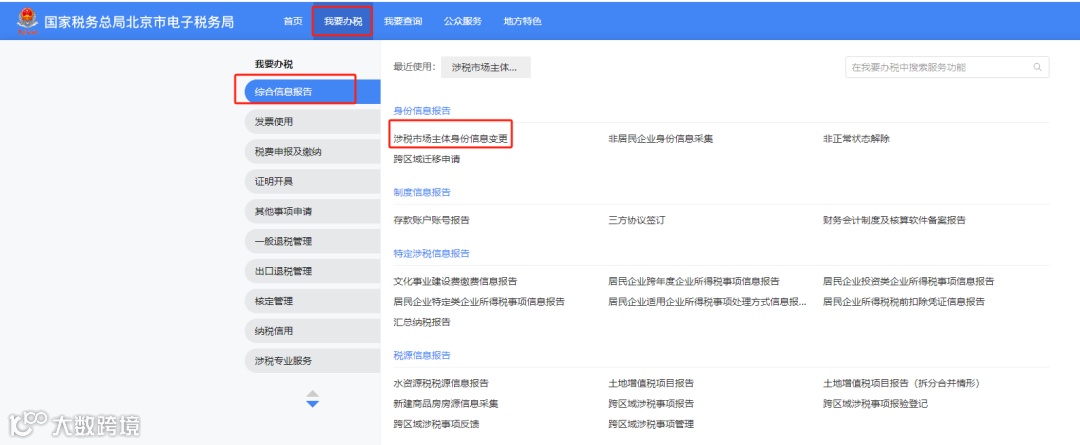Screen dimensions: 1080x445
Task: Open 新建商品房房源信息采集 link
Action: (446, 404)
